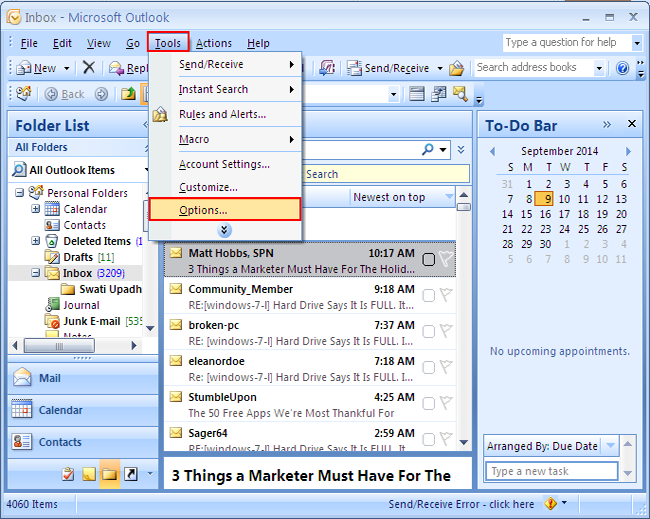
Task: Select Options in the Tools menu
Action: (x=225, y=209)
